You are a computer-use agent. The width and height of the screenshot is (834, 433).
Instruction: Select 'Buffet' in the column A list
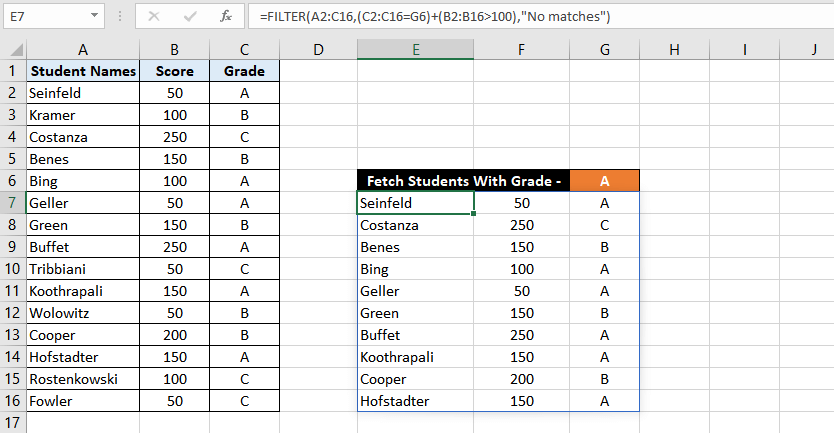tap(83, 247)
